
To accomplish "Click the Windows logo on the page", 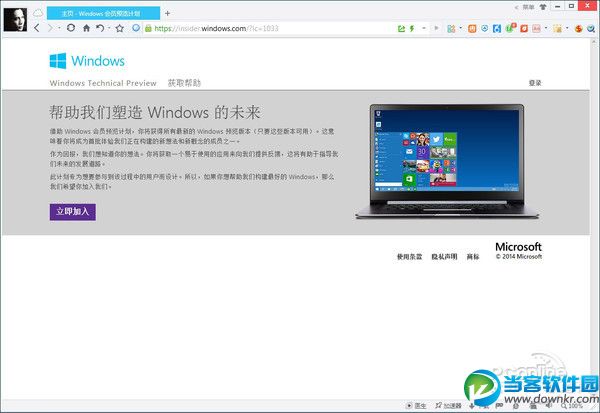I will point(87,61).
